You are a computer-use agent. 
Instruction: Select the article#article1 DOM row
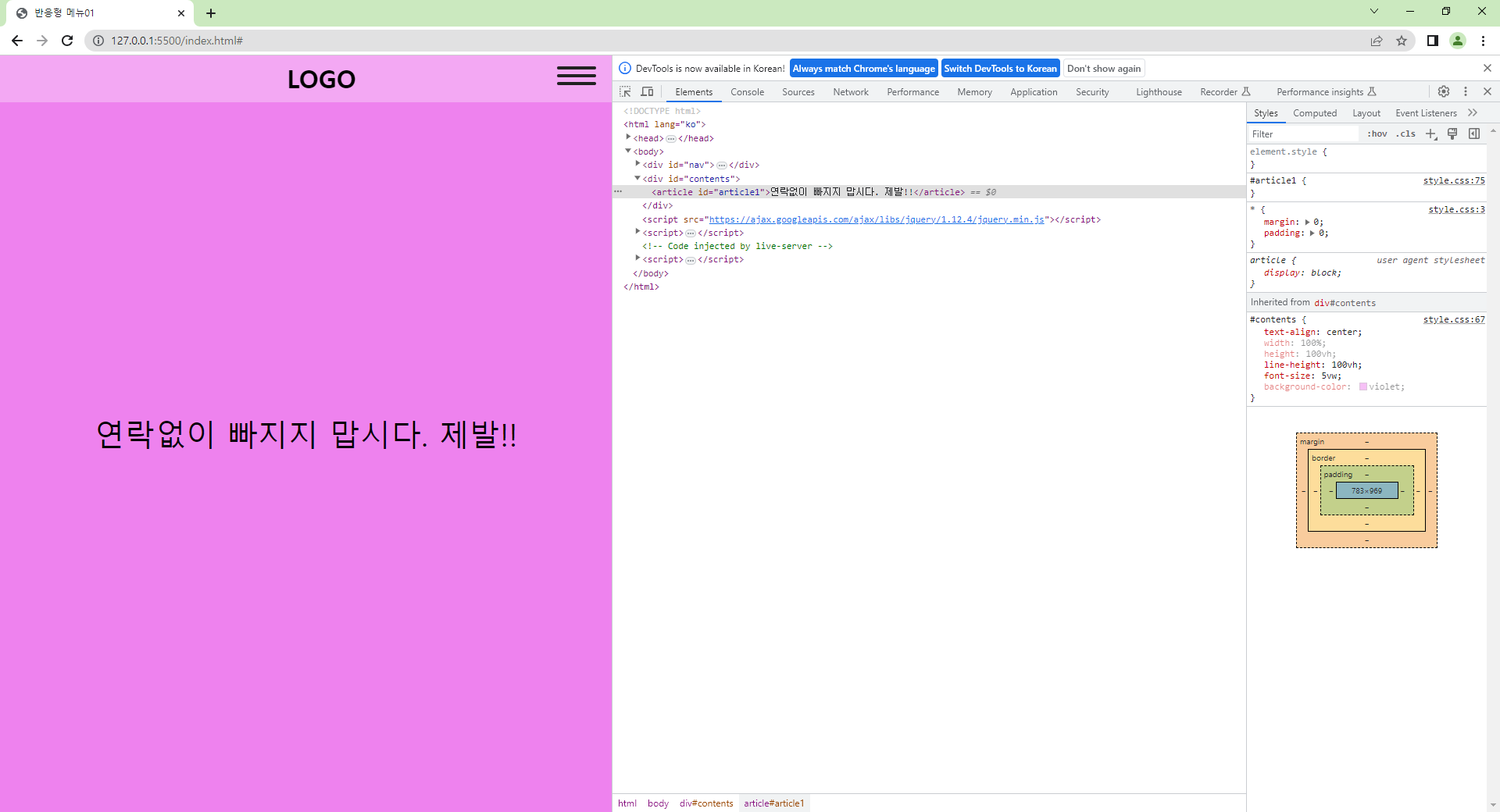(x=929, y=192)
